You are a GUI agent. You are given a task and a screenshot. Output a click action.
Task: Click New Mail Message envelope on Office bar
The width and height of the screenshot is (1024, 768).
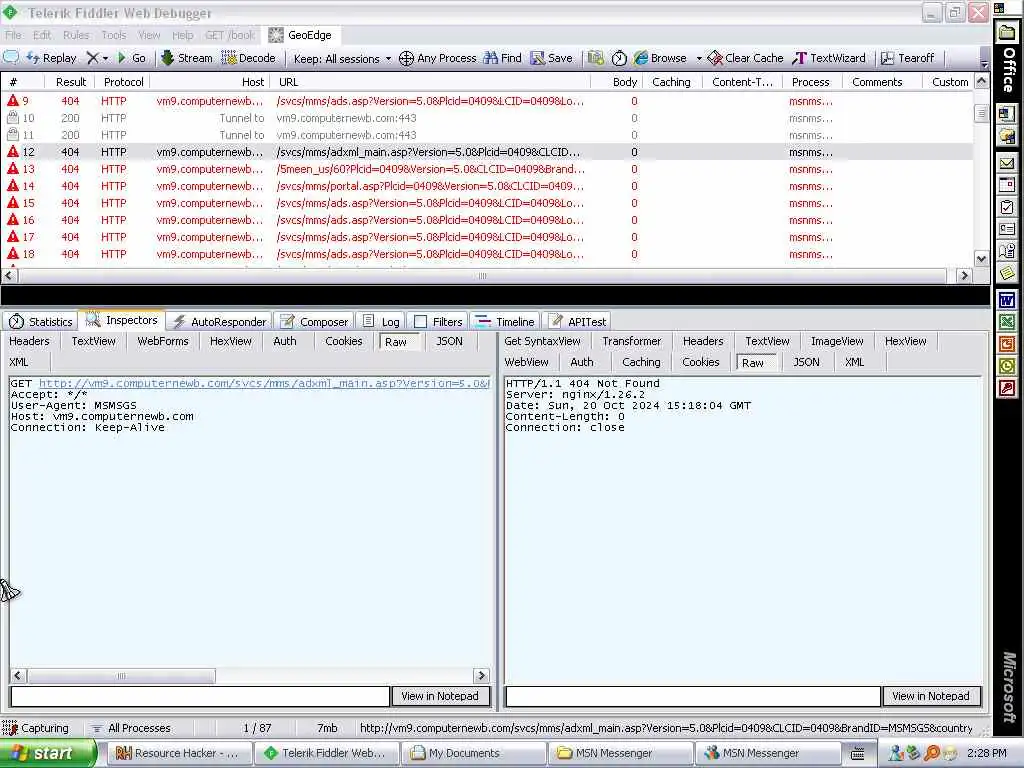tap(1006, 164)
